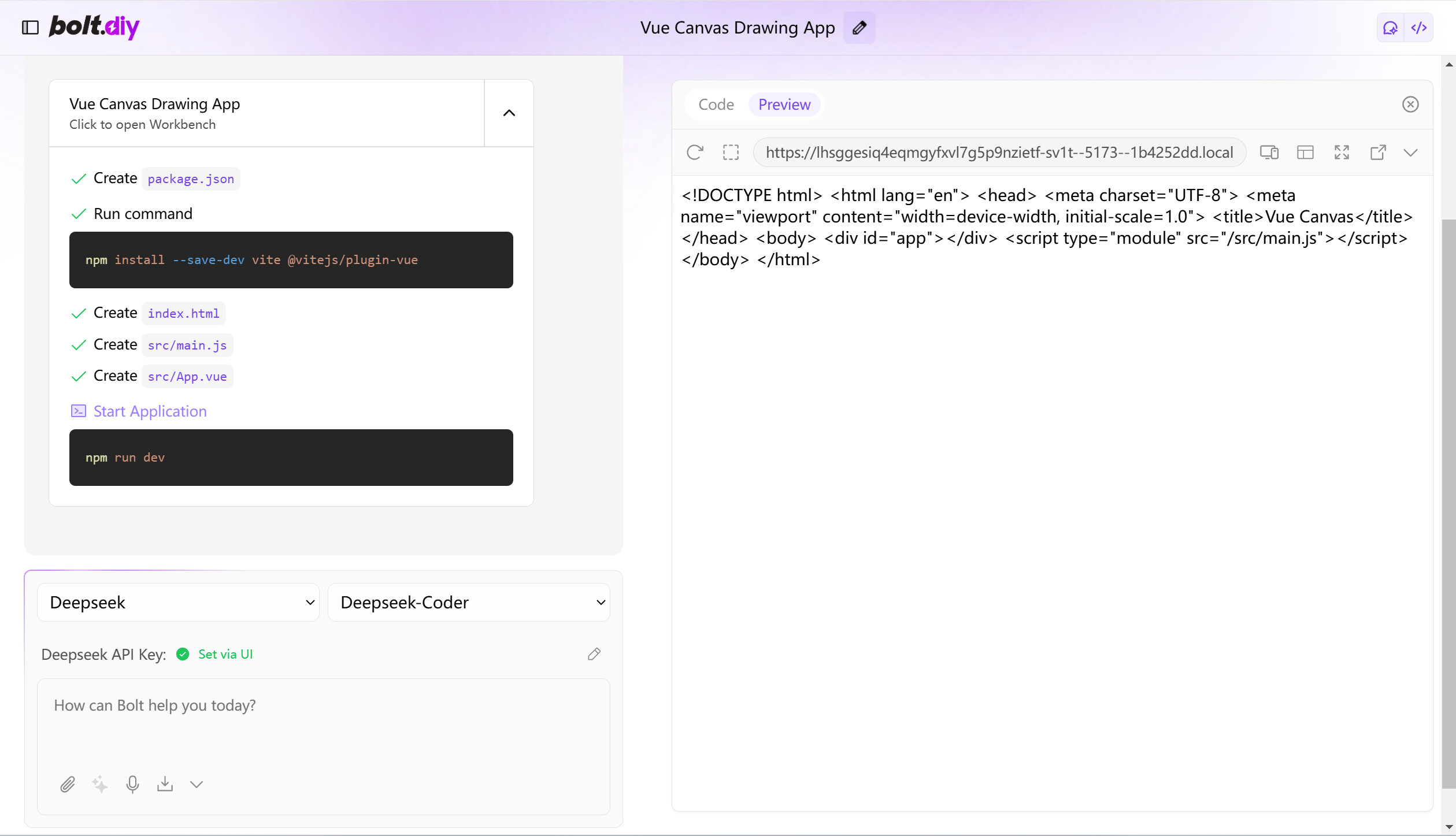Screen dimensions: 1456x836
Task: Collapse model settings chevron below prompt
Action: (x=197, y=785)
